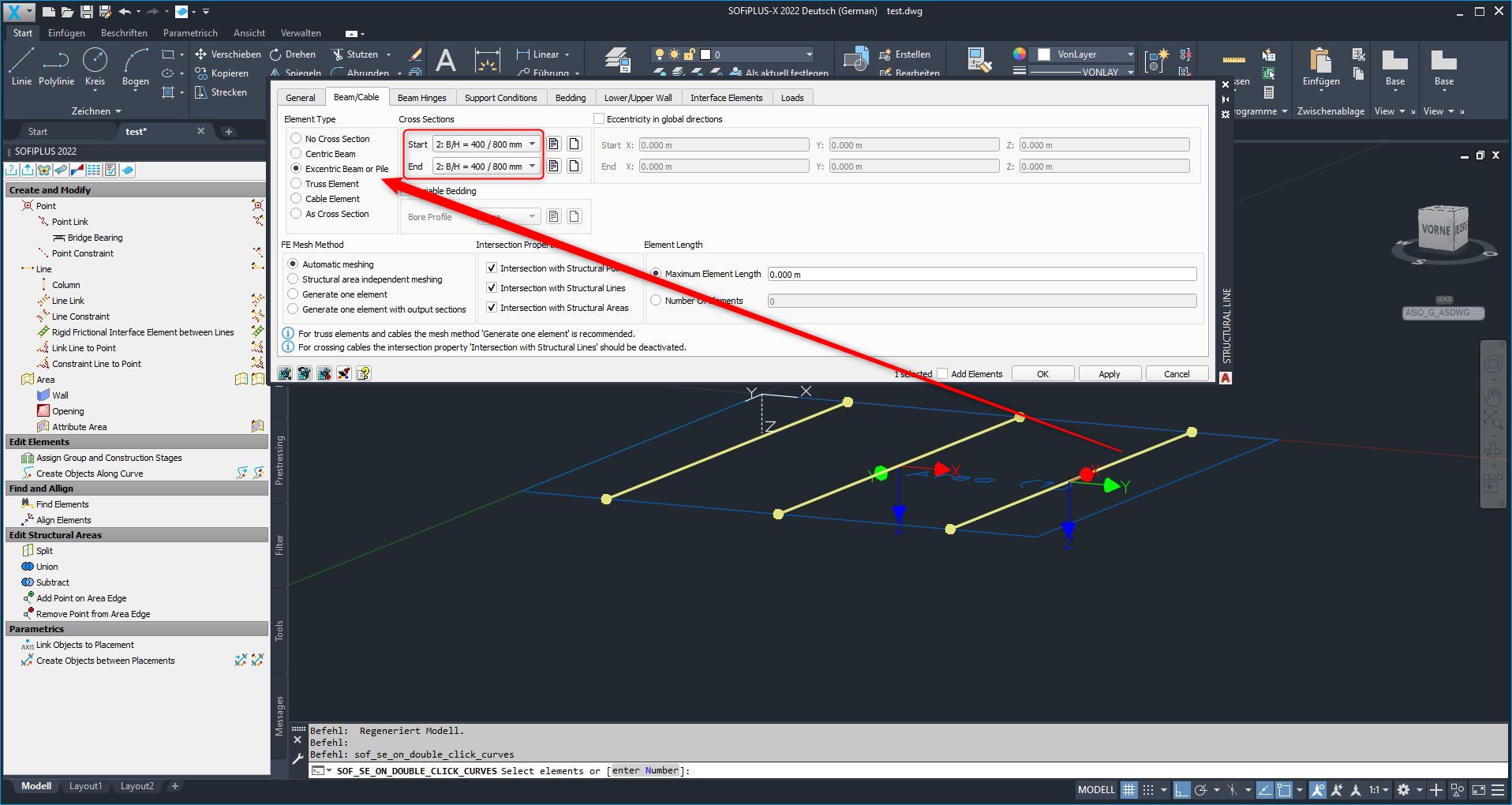This screenshot has width=1512, height=805.
Task: Select Structural area independent meshing option
Action: (x=293, y=279)
